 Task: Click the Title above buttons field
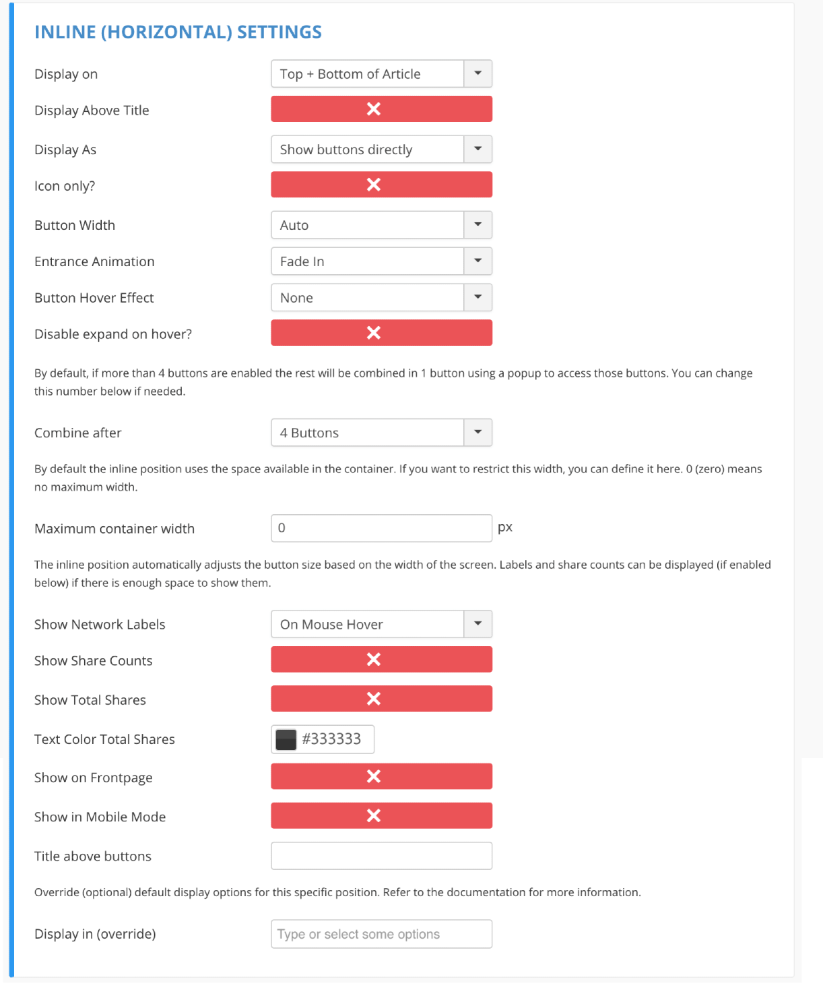click(x=381, y=856)
